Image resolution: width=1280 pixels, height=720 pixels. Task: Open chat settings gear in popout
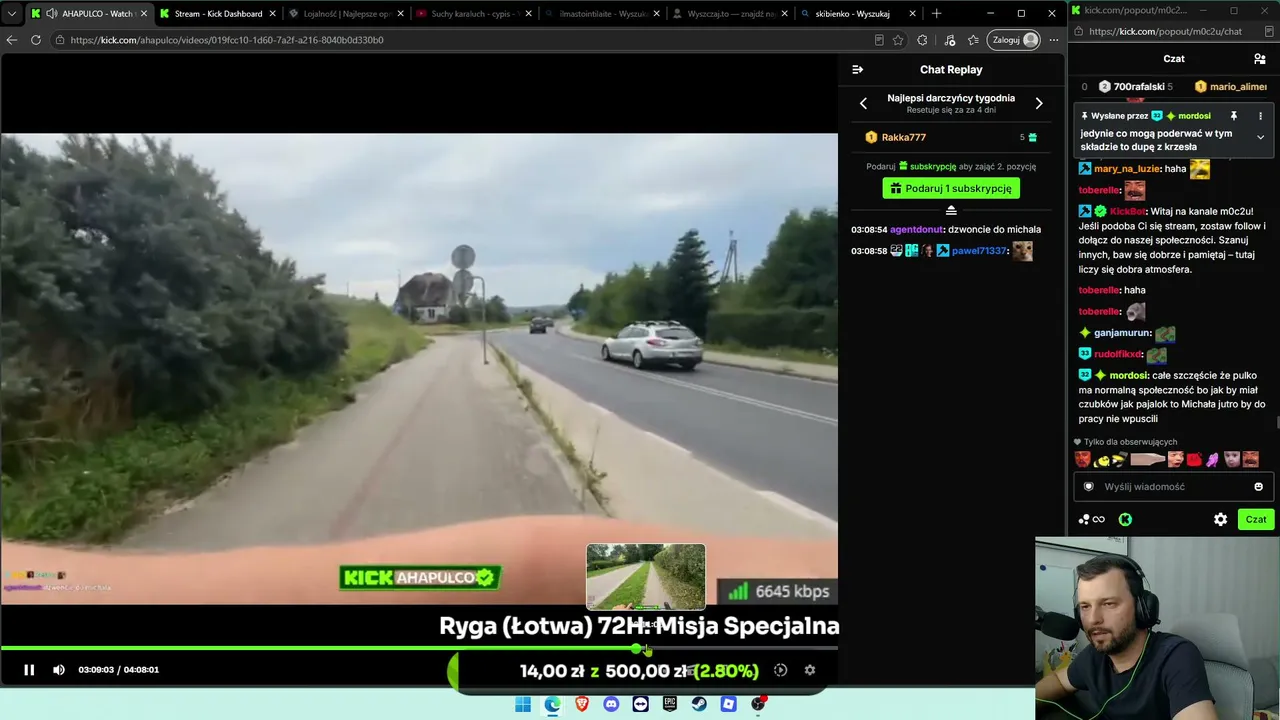coord(1220,519)
